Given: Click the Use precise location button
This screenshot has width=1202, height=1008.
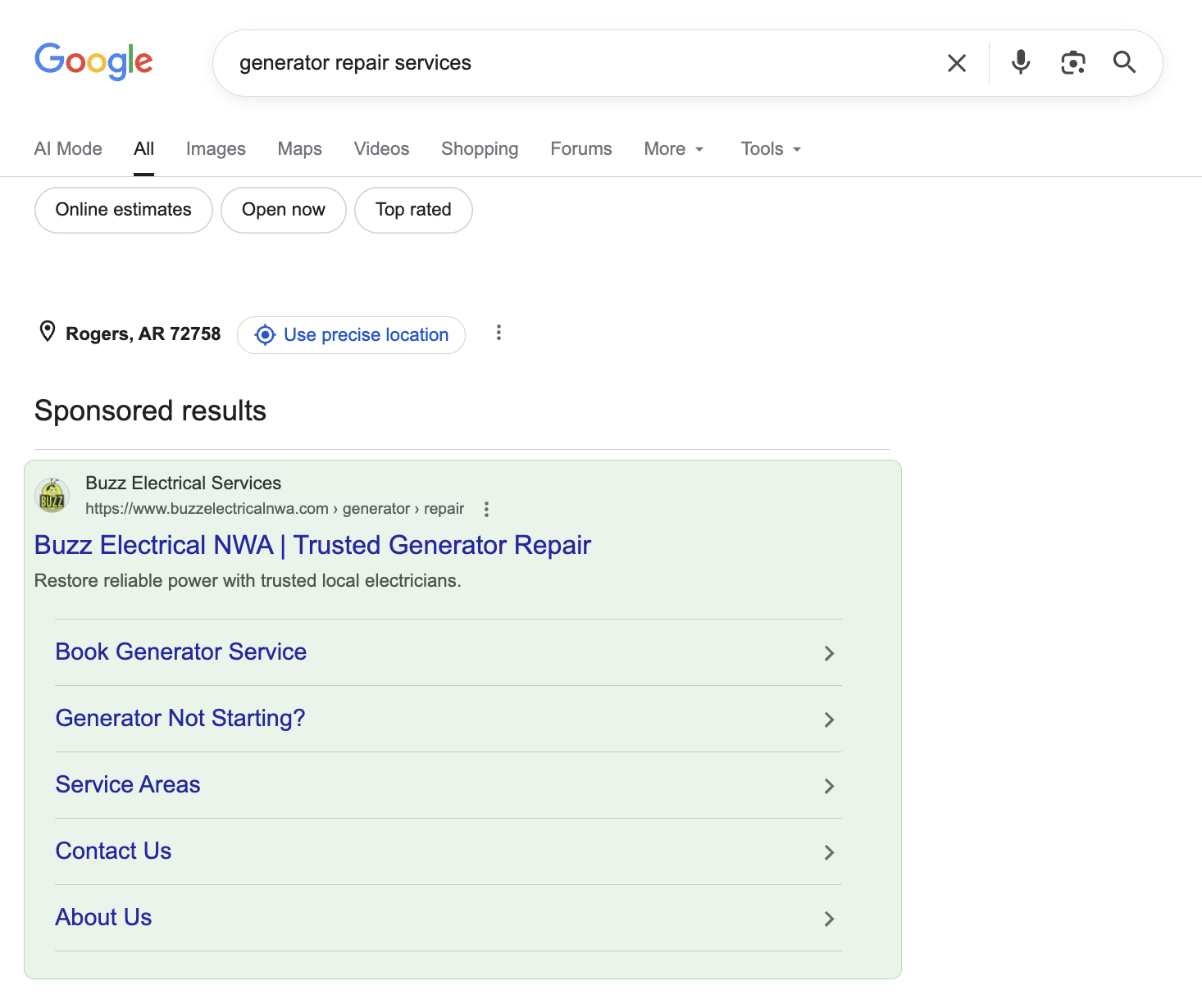Looking at the screenshot, I should (x=351, y=335).
